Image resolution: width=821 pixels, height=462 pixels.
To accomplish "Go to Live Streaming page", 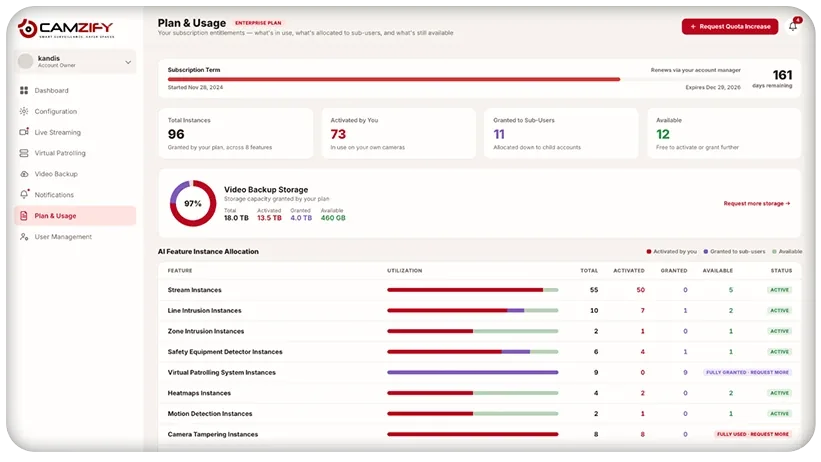I will 75,132.
